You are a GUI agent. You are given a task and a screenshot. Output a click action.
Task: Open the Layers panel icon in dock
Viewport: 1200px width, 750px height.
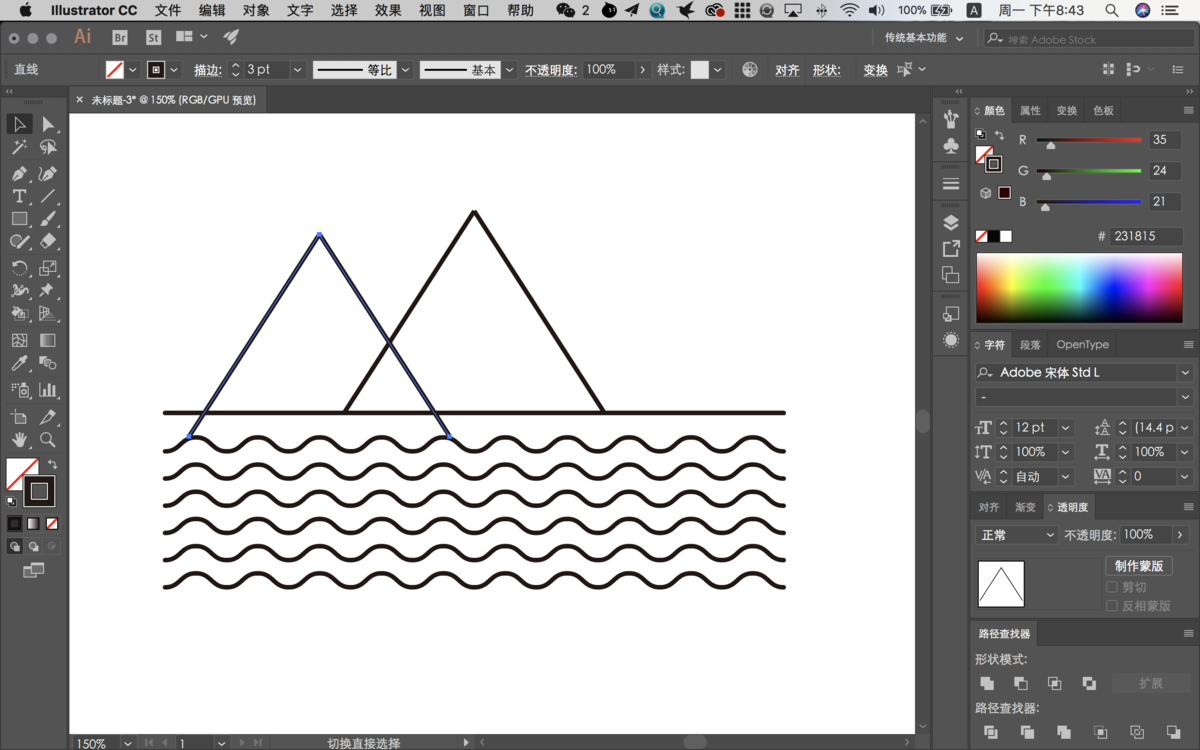(x=951, y=222)
